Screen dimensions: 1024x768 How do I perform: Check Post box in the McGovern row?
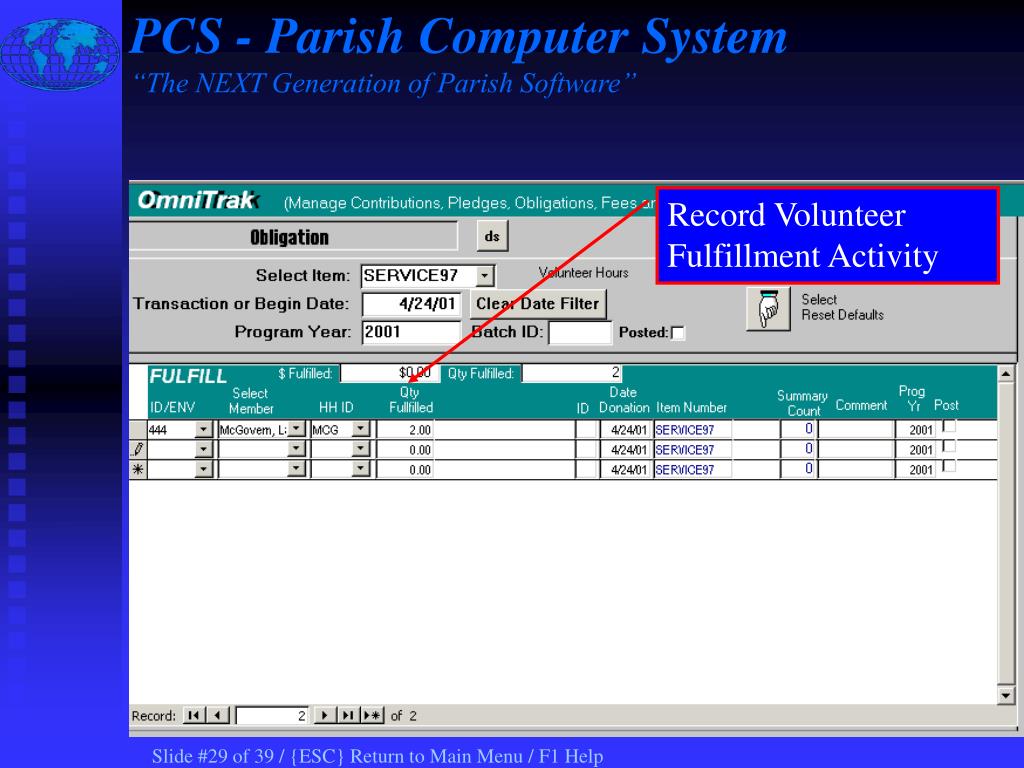[950, 426]
